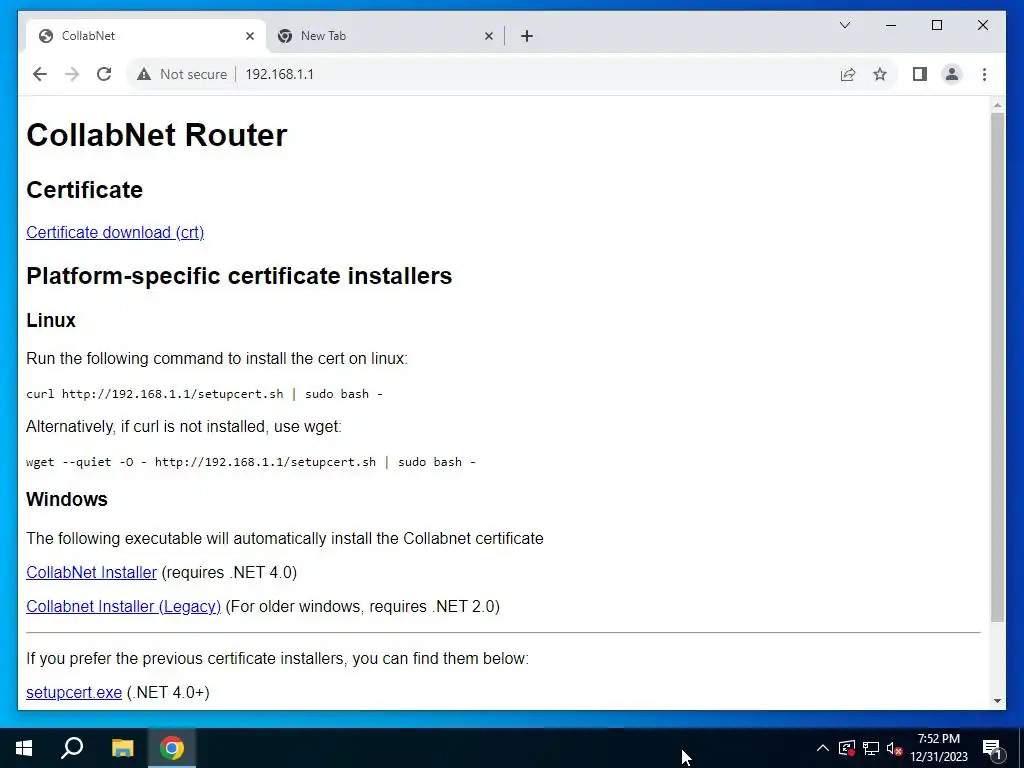This screenshot has height=768, width=1024.
Task: Click the security warning tray icon
Action: tap(846, 748)
